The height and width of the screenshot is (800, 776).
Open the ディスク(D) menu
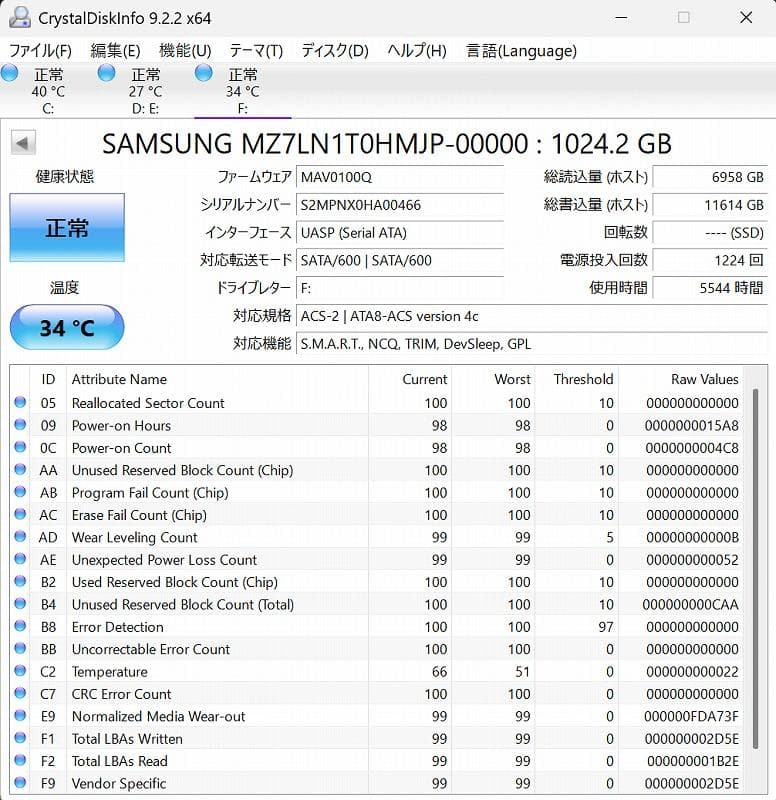[335, 51]
